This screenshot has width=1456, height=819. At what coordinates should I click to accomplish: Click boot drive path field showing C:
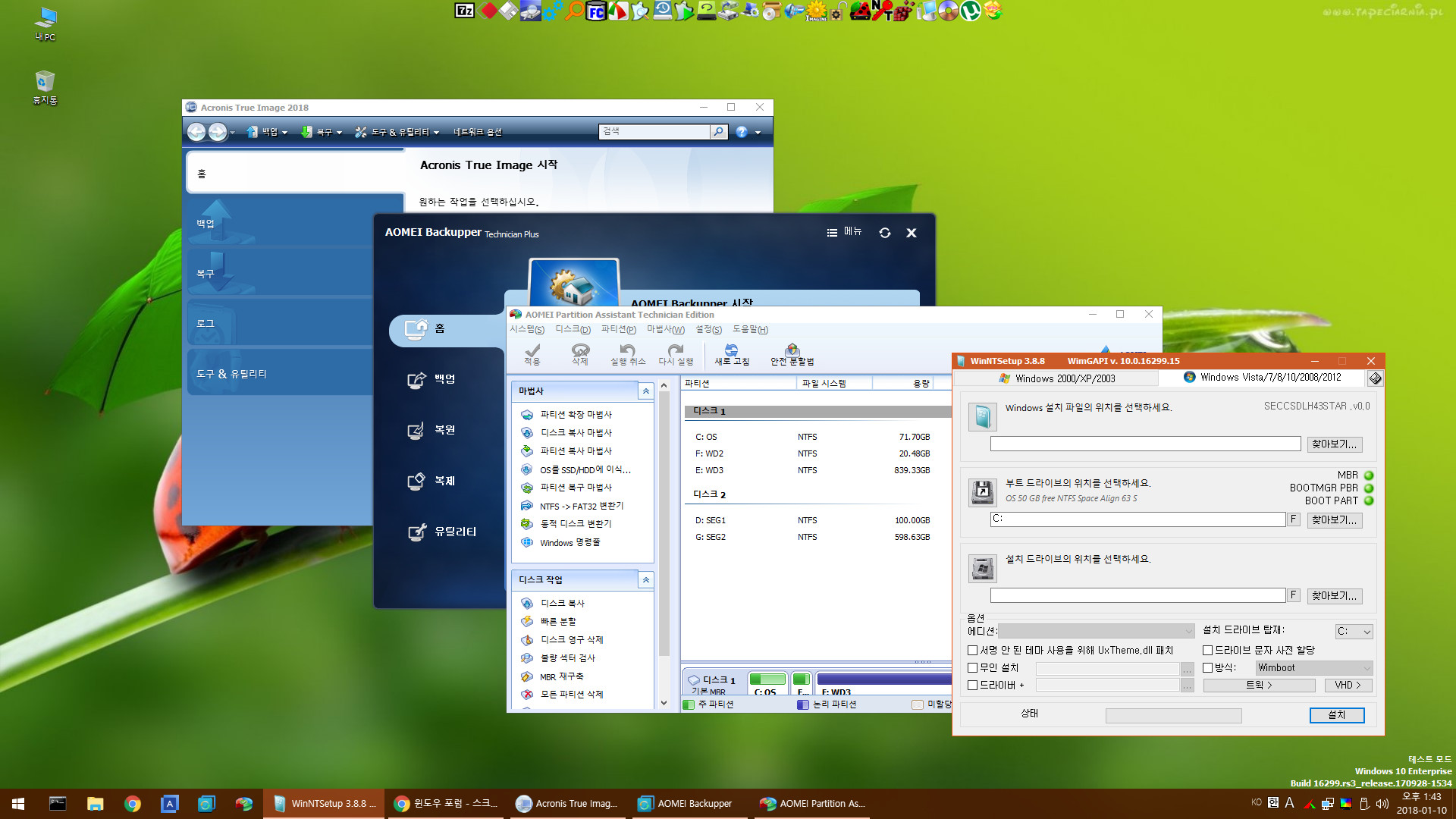point(1137,519)
